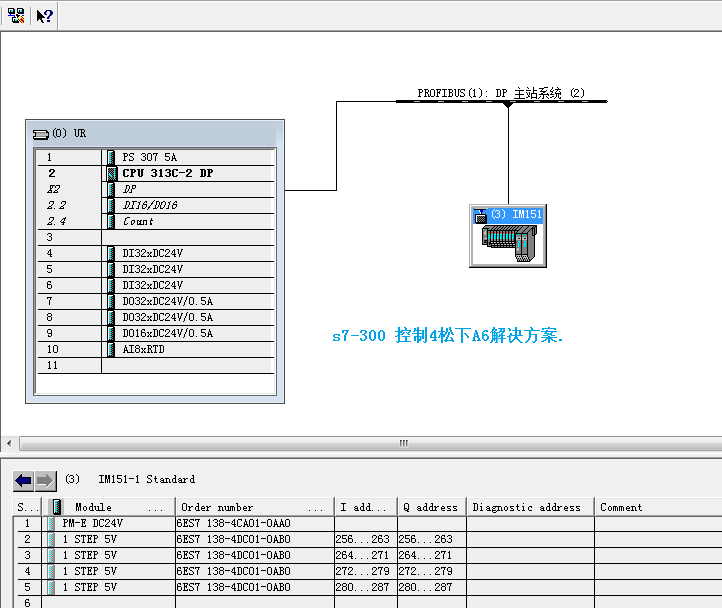This screenshot has height=608, width=722.
Task: Click the PROFIBUS(1) DP master system line
Action: [500, 101]
